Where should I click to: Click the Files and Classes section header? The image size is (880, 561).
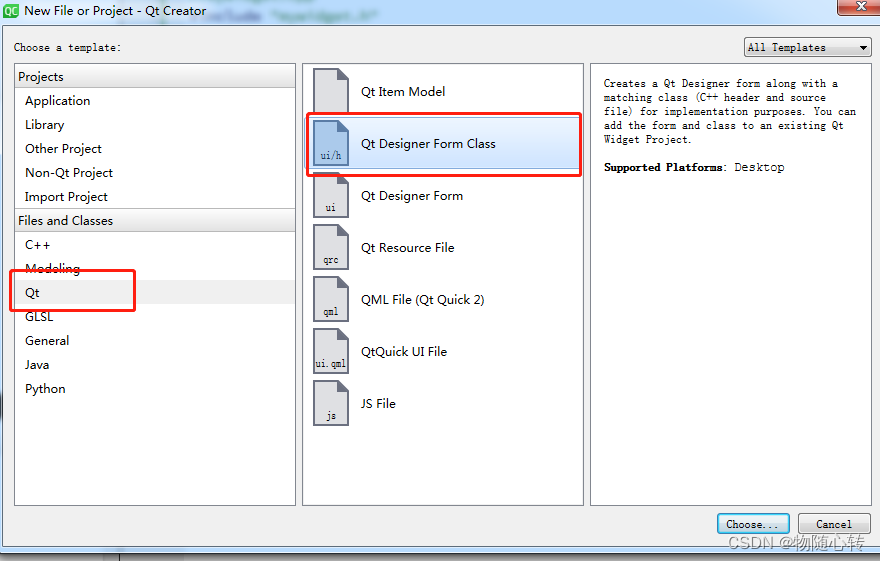click(x=154, y=220)
